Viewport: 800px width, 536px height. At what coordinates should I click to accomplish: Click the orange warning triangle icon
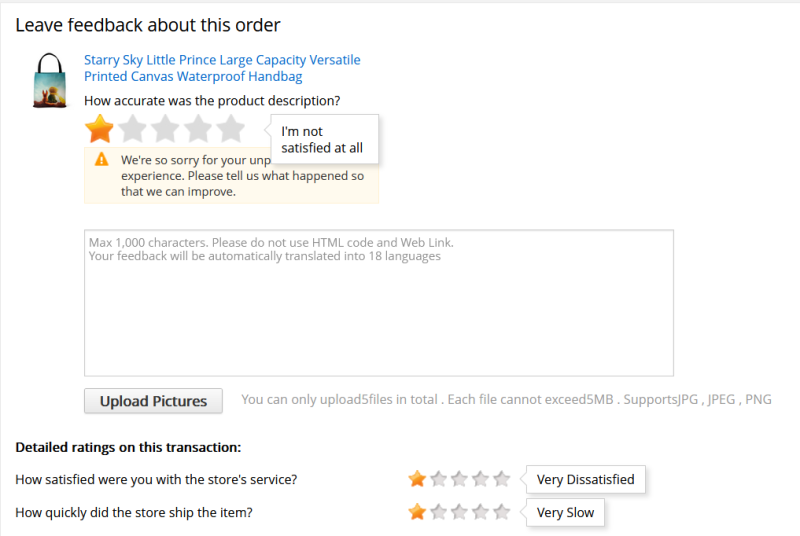[x=102, y=160]
